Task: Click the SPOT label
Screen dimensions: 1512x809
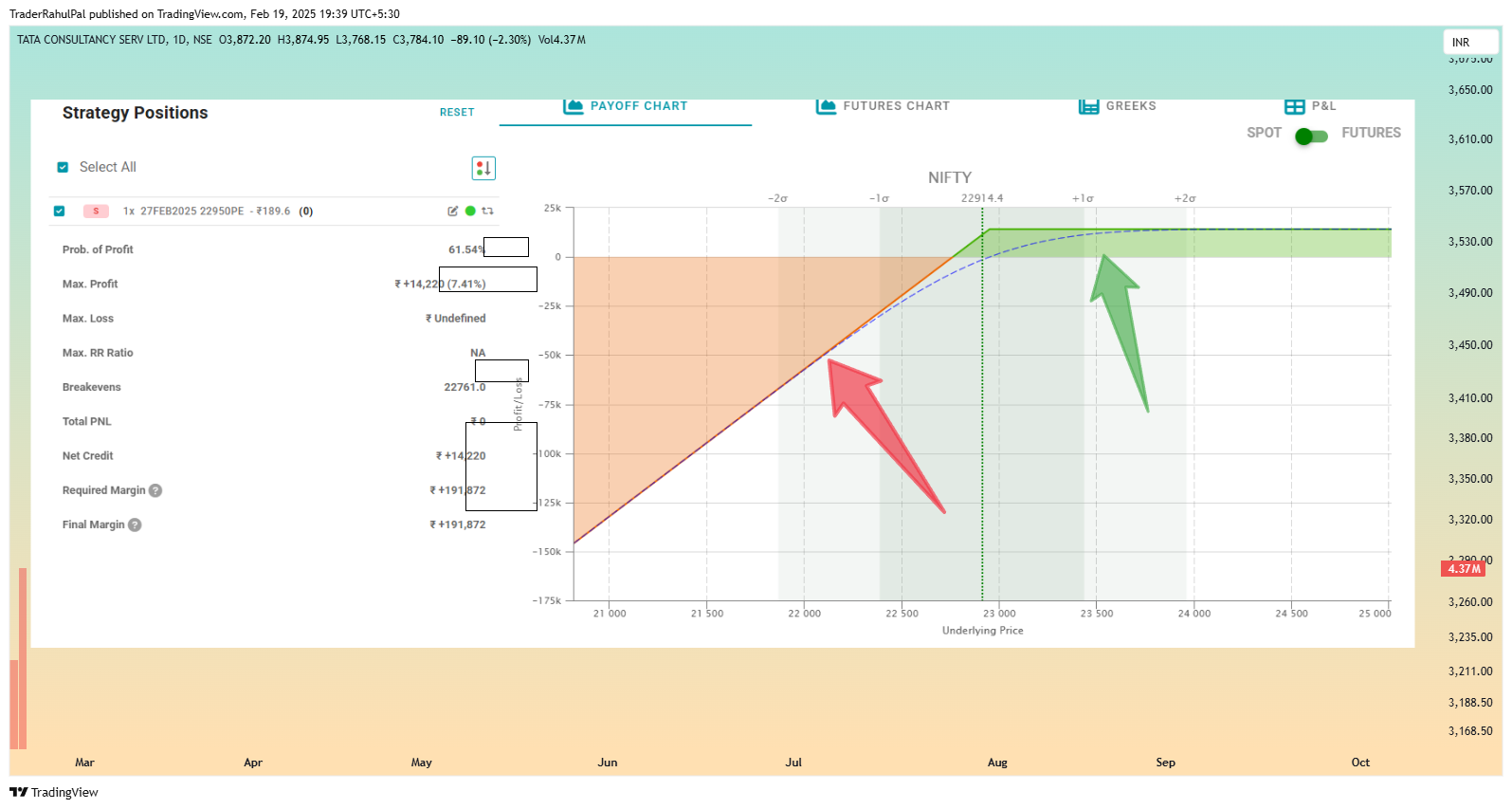Action: pos(1264,133)
